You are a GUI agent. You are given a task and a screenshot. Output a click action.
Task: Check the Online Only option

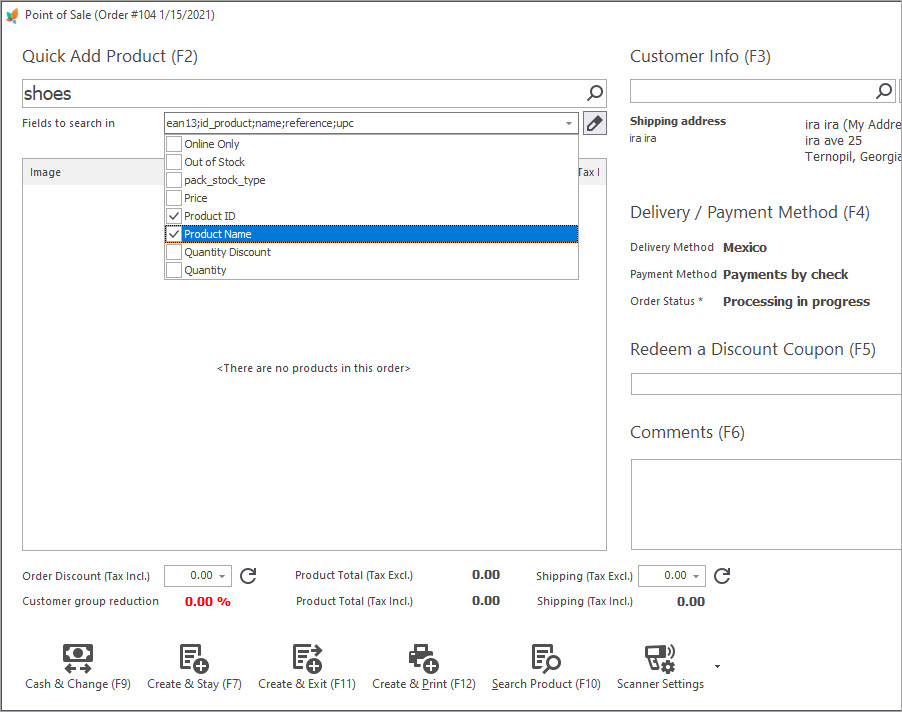[174, 144]
